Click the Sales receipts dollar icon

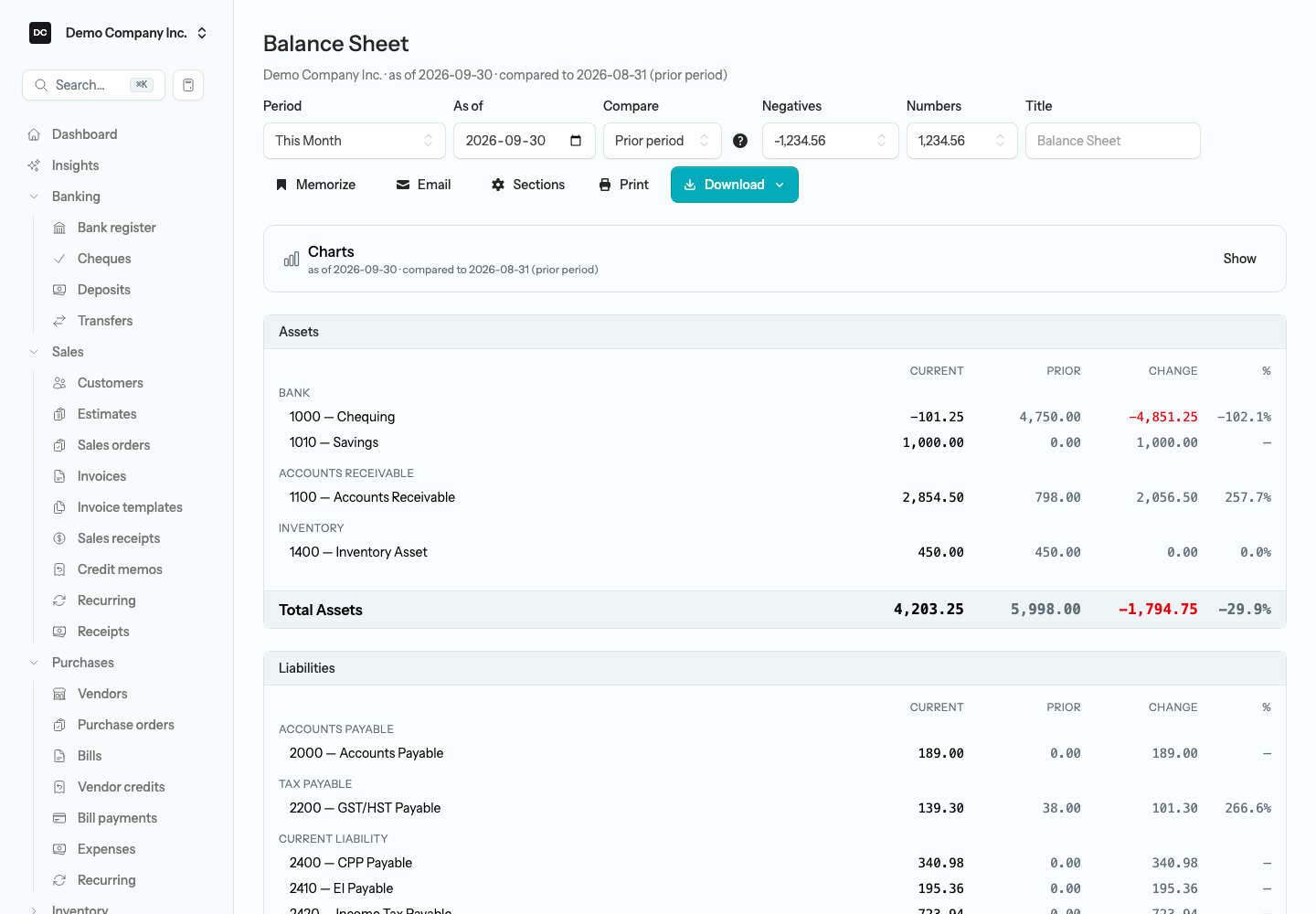pyautogui.click(x=59, y=538)
